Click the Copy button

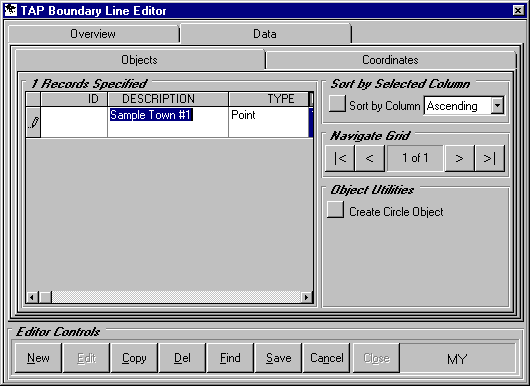click(x=134, y=358)
